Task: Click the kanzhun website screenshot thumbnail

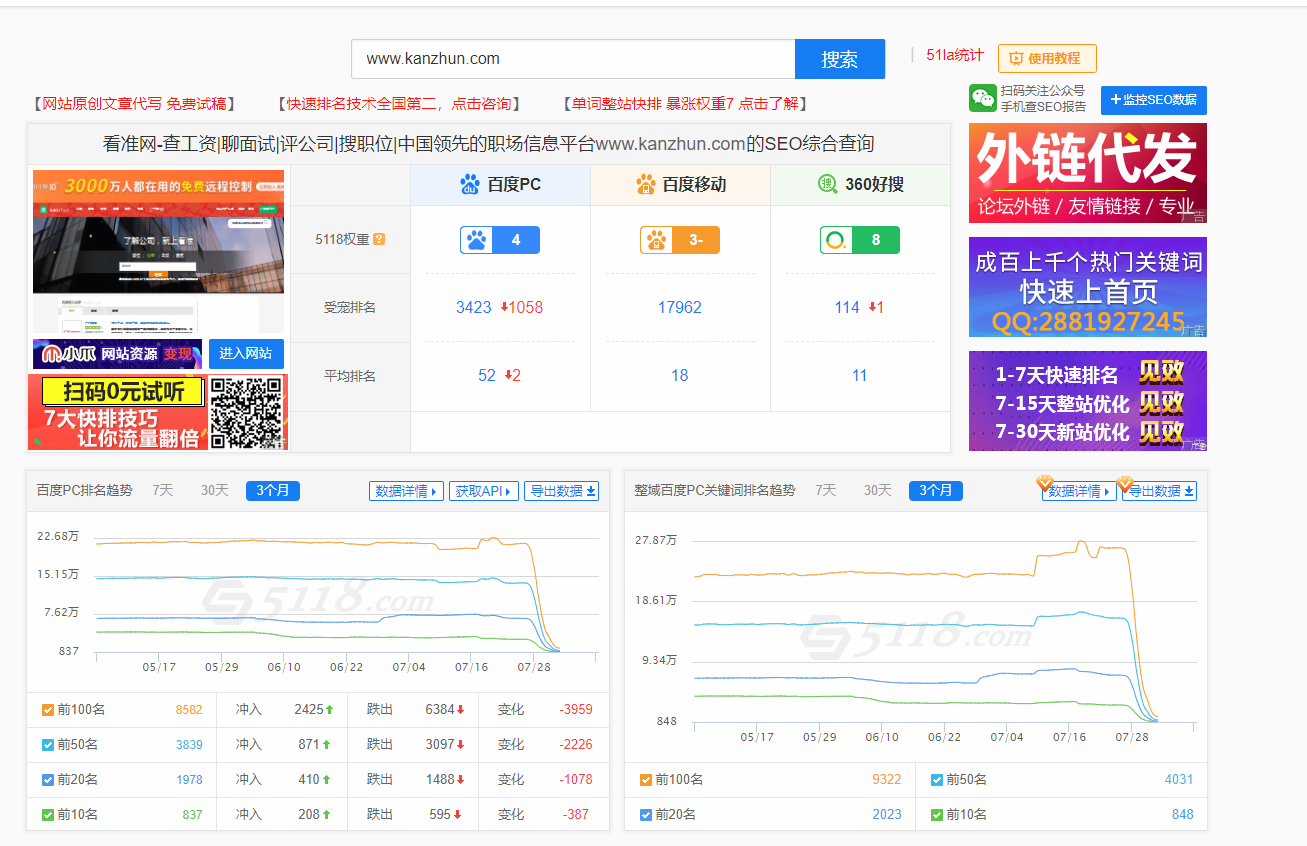Action: coord(158,251)
